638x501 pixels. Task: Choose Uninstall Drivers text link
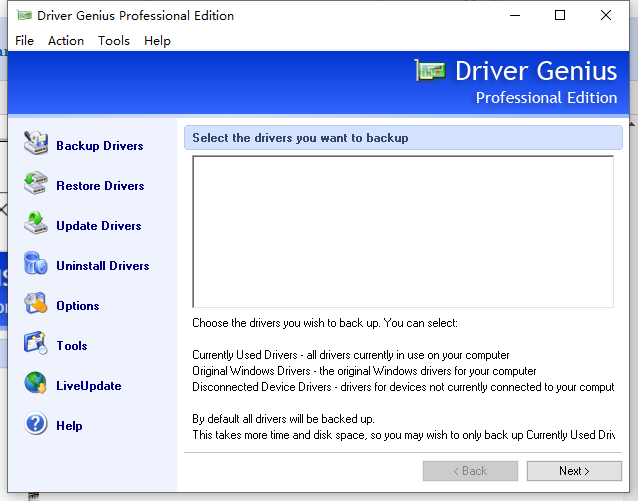[x=103, y=266]
